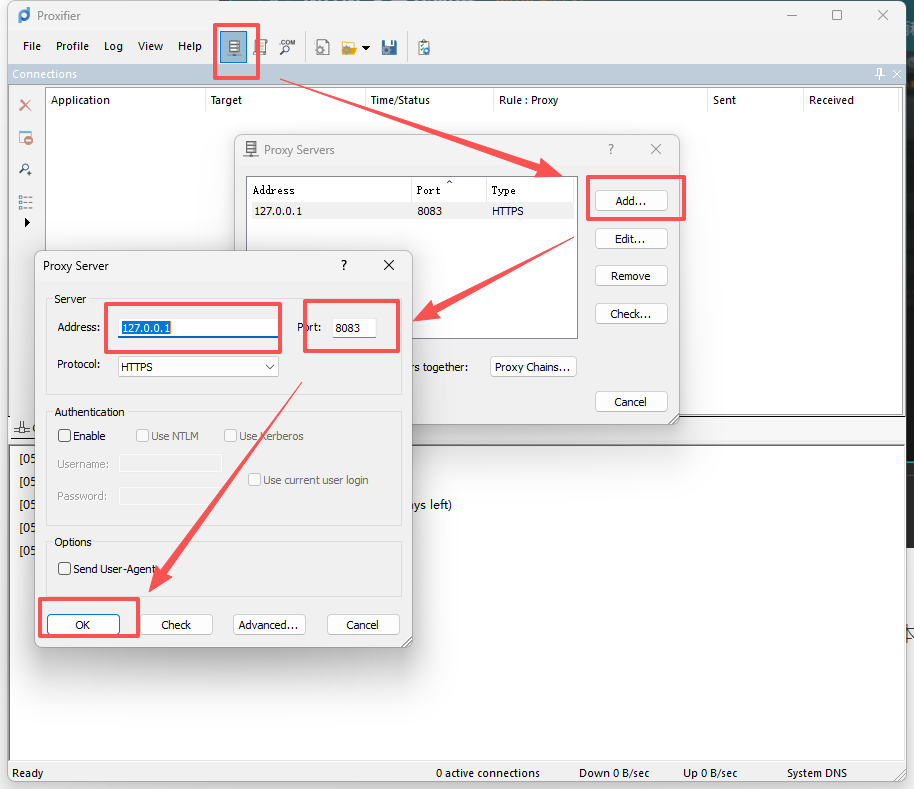This screenshot has height=789, width=914.
Task: Click the help question mark in Proxy Servers window
Action: 611,149
